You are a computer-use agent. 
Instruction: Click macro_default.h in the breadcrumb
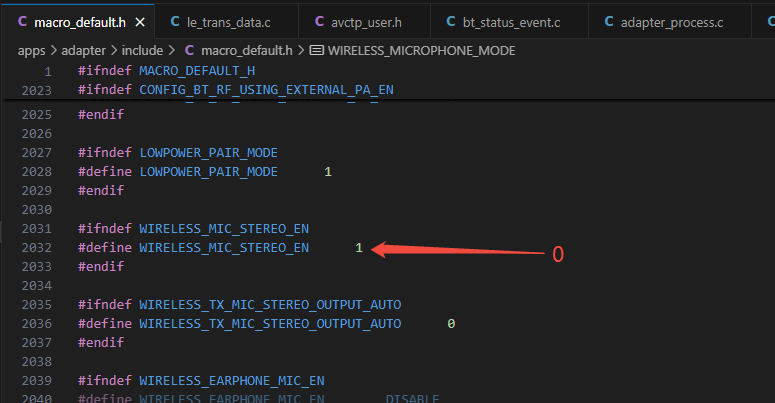pos(247,50)
